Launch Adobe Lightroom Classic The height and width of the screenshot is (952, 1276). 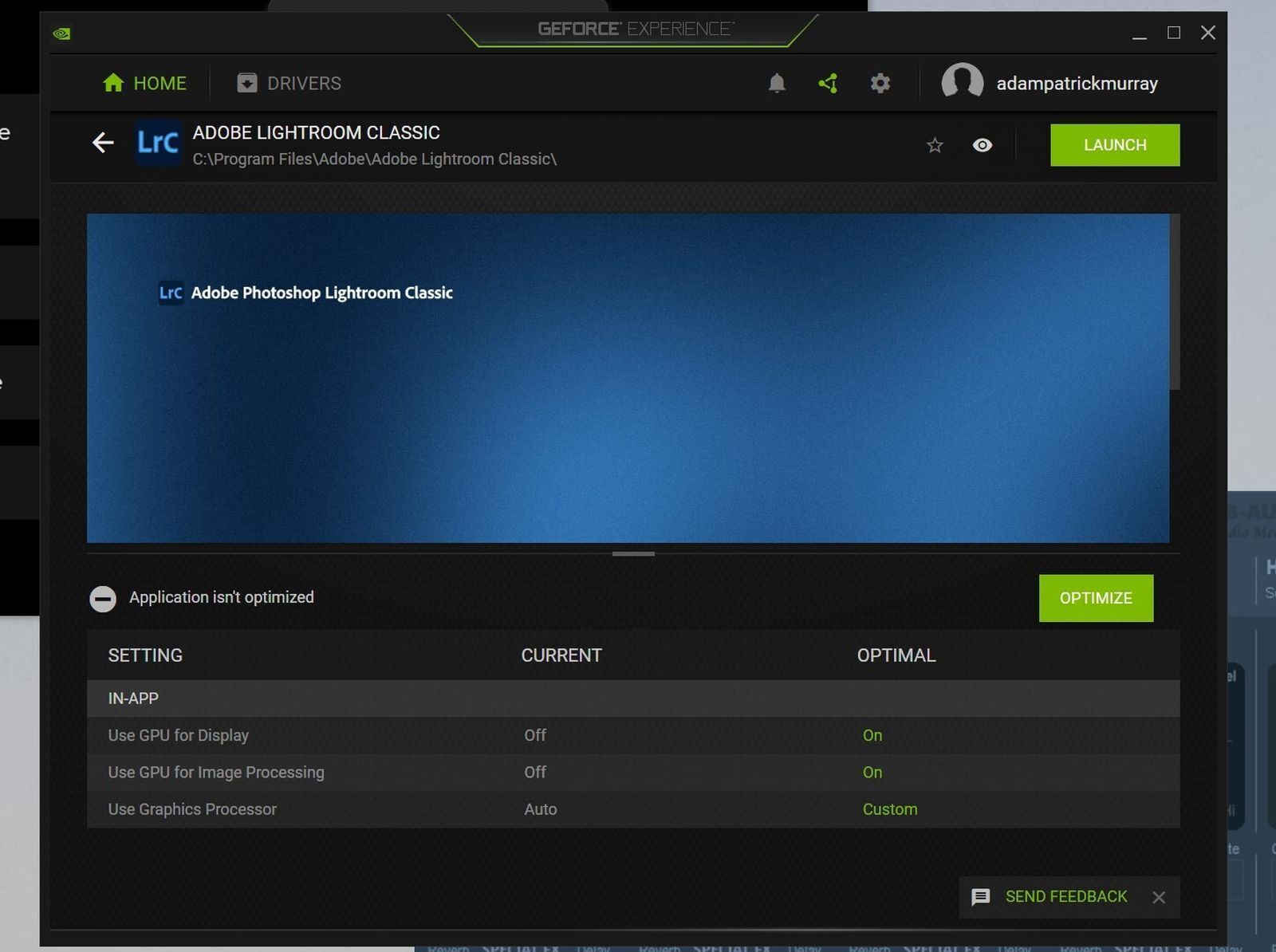1115,145
